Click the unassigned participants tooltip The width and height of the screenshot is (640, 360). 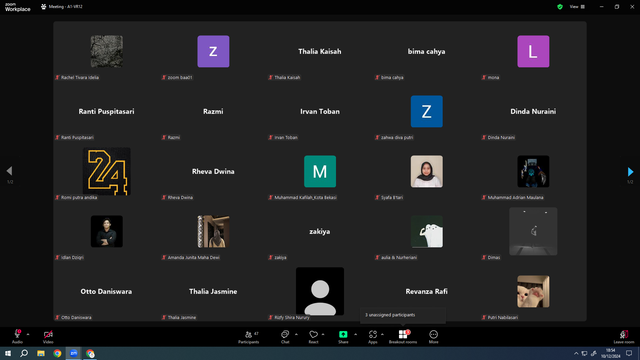point(403,315)
